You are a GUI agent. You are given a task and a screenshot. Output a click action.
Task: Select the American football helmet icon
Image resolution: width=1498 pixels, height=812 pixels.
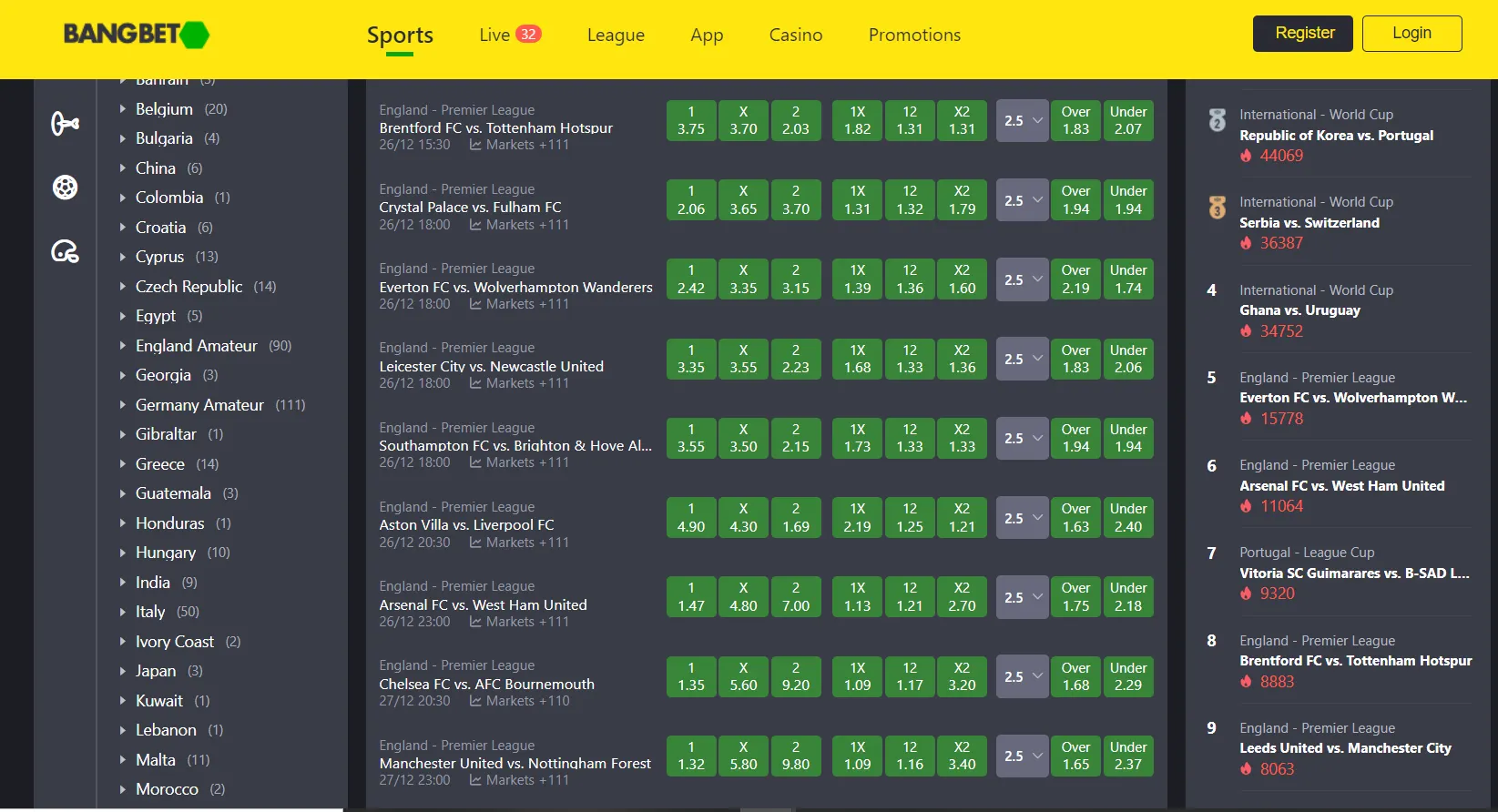pos(65,251)
